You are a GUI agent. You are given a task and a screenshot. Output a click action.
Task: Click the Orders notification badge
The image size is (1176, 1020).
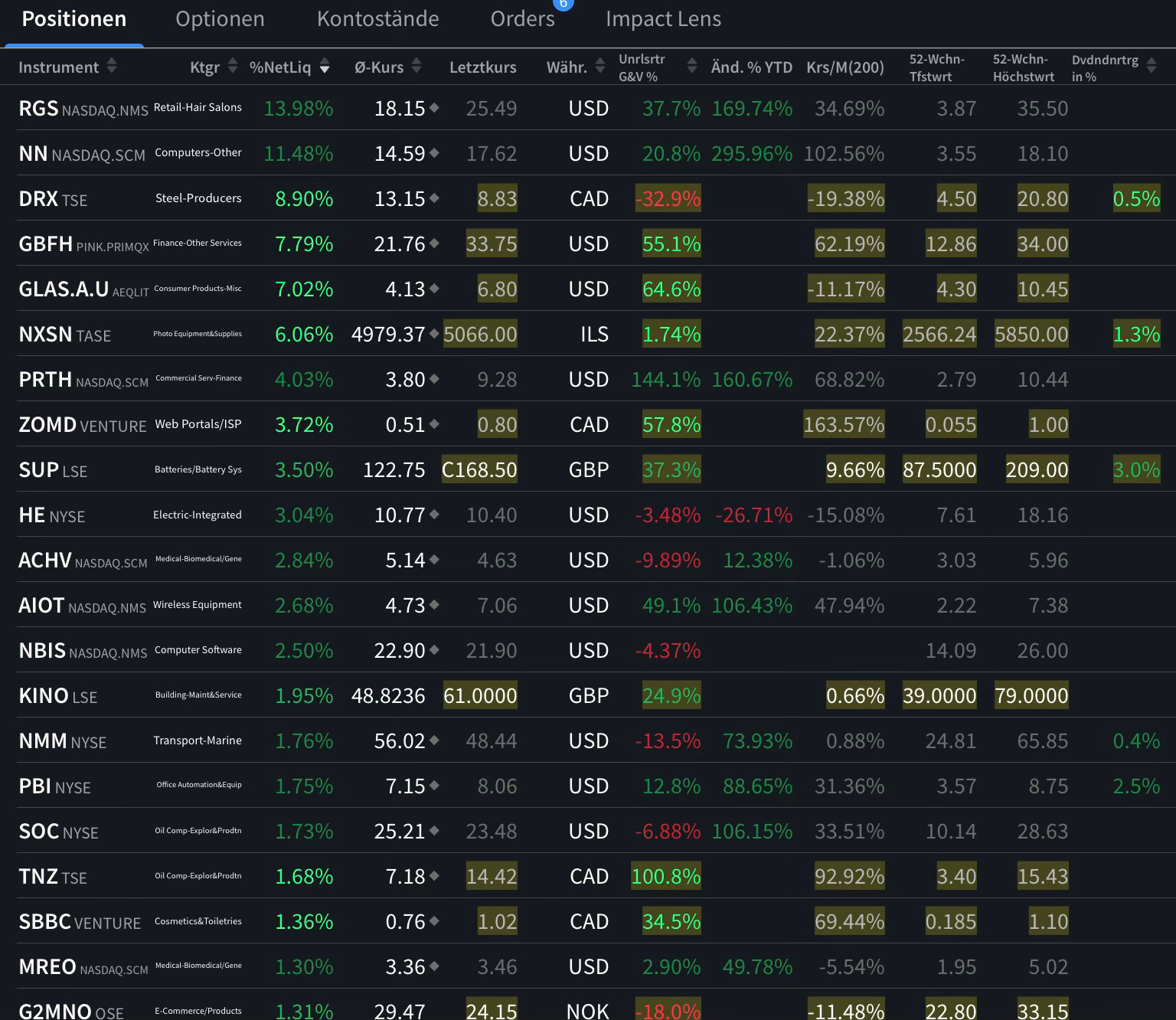click(563, 4)
